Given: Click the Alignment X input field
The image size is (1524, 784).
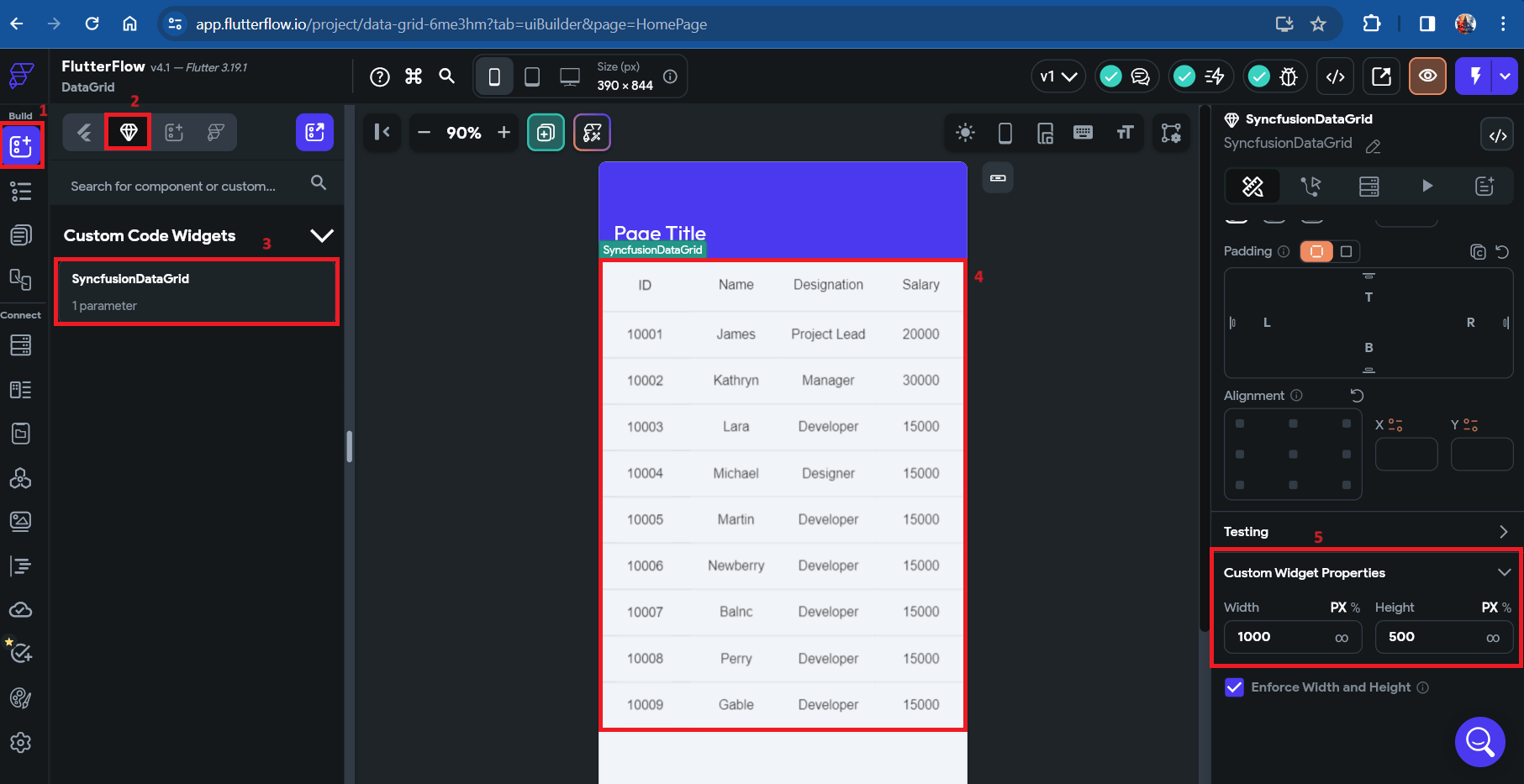Looking at the screenshot, I should coord(1406,455).
